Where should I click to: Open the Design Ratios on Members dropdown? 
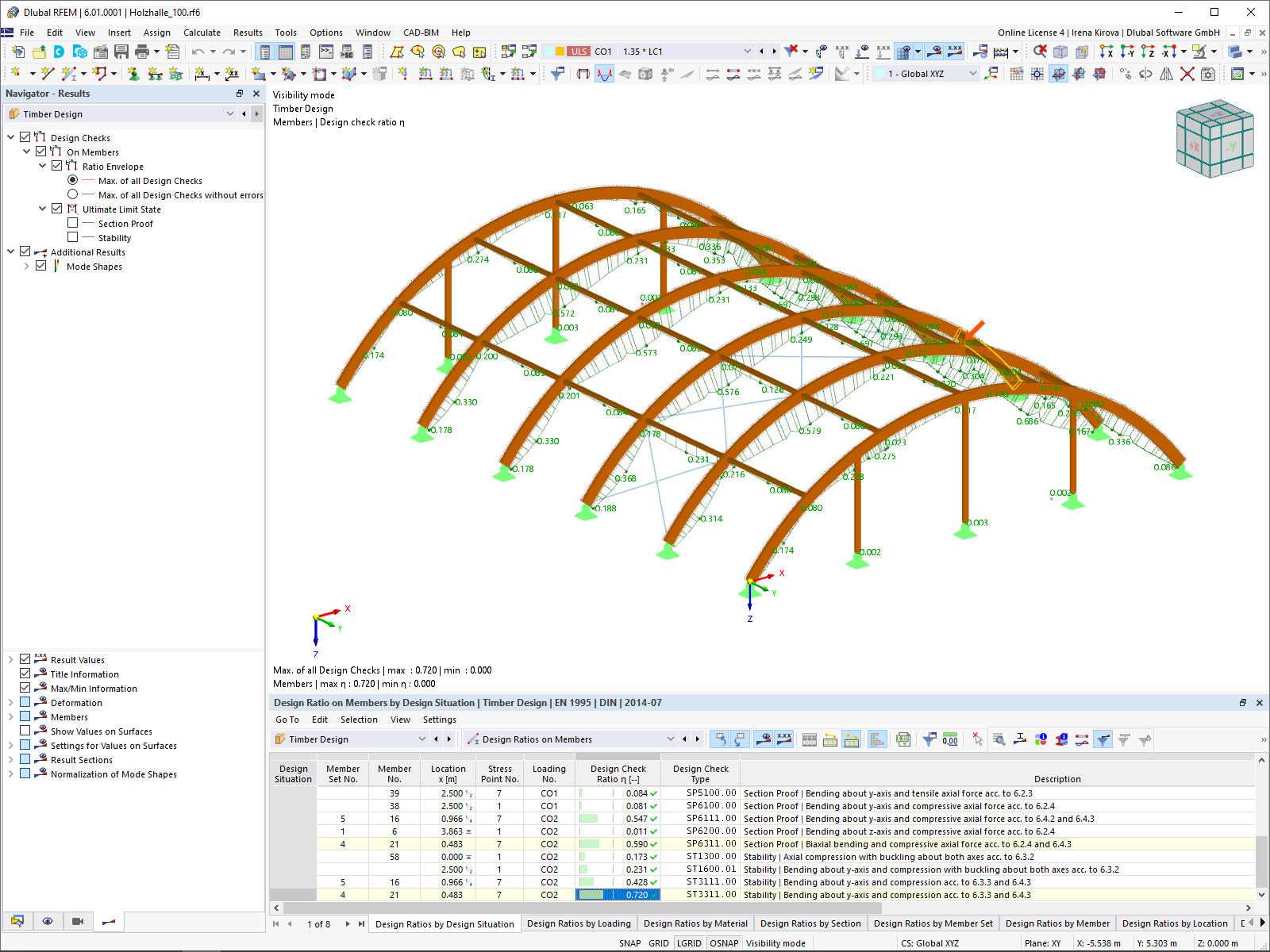671,739
